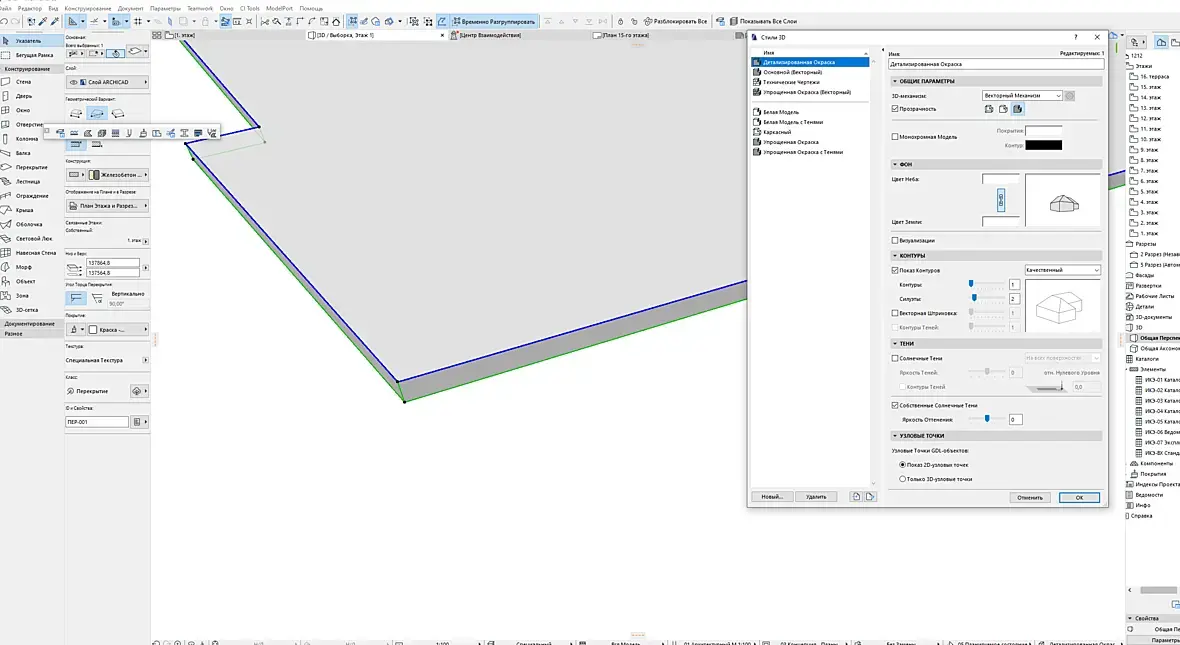Viewport: 1180px width, 645px height.
Task: Collapse the ФОН section
Action: 895,164
